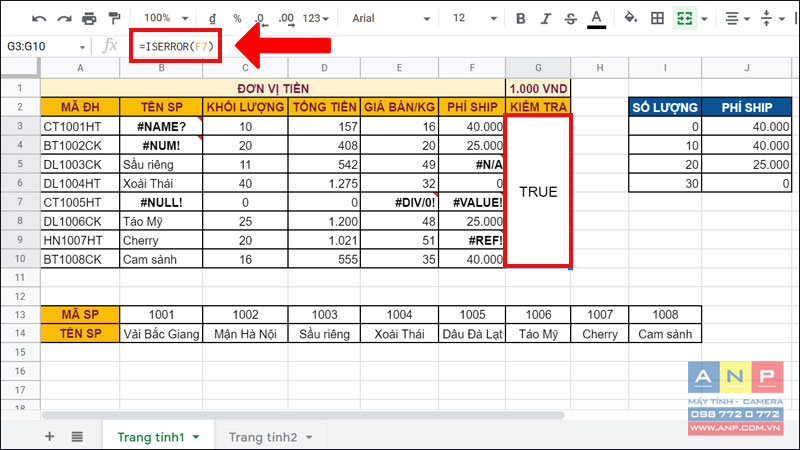The image size is (800, 450).
Task: Open the fill color picker
Action: pyautogui.click(x=631, y=18)
